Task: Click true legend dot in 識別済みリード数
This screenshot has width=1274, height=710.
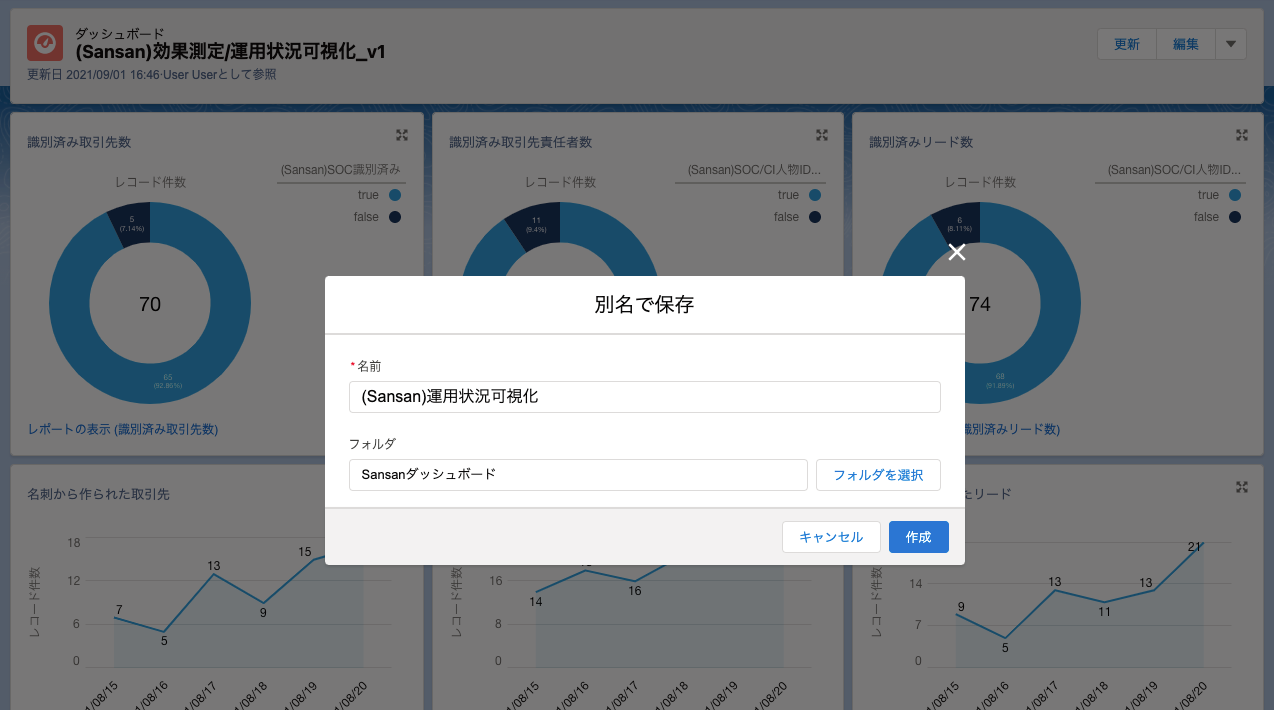Action: (1235, 196)
